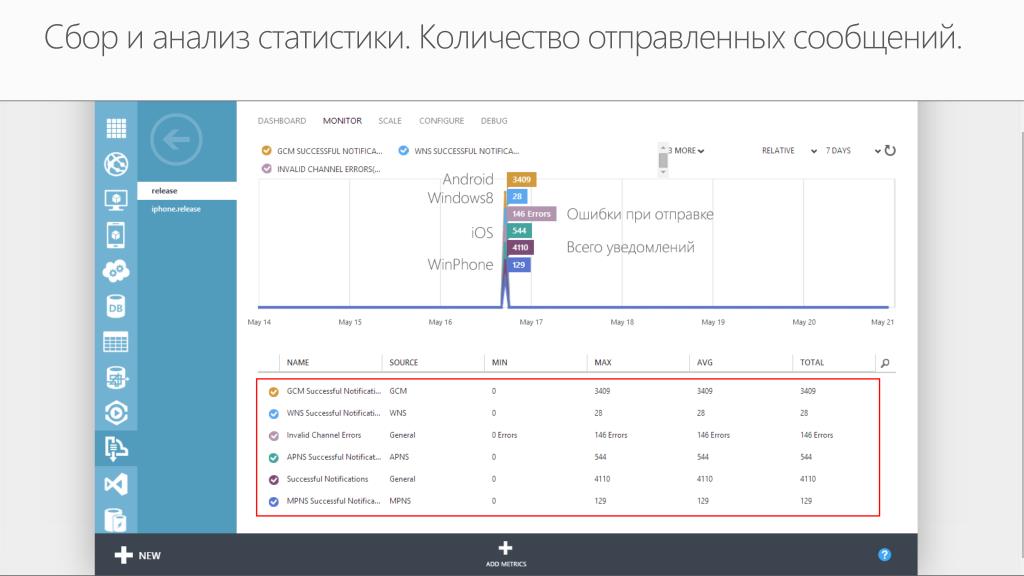The image size is (1024, 576).
Task: Go back with the circular arrow button
Action: 176,139
